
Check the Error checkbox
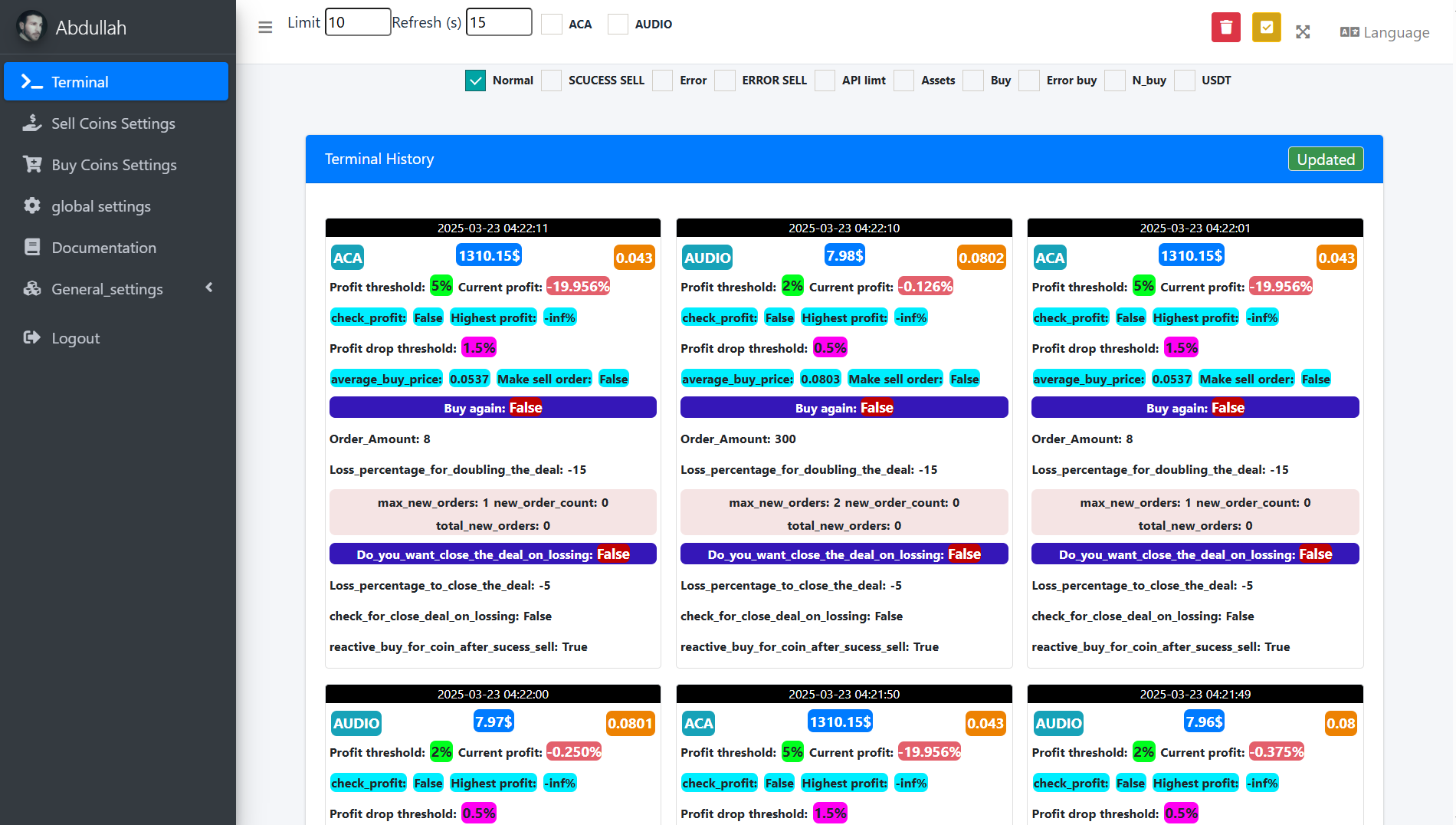point(662,80)
